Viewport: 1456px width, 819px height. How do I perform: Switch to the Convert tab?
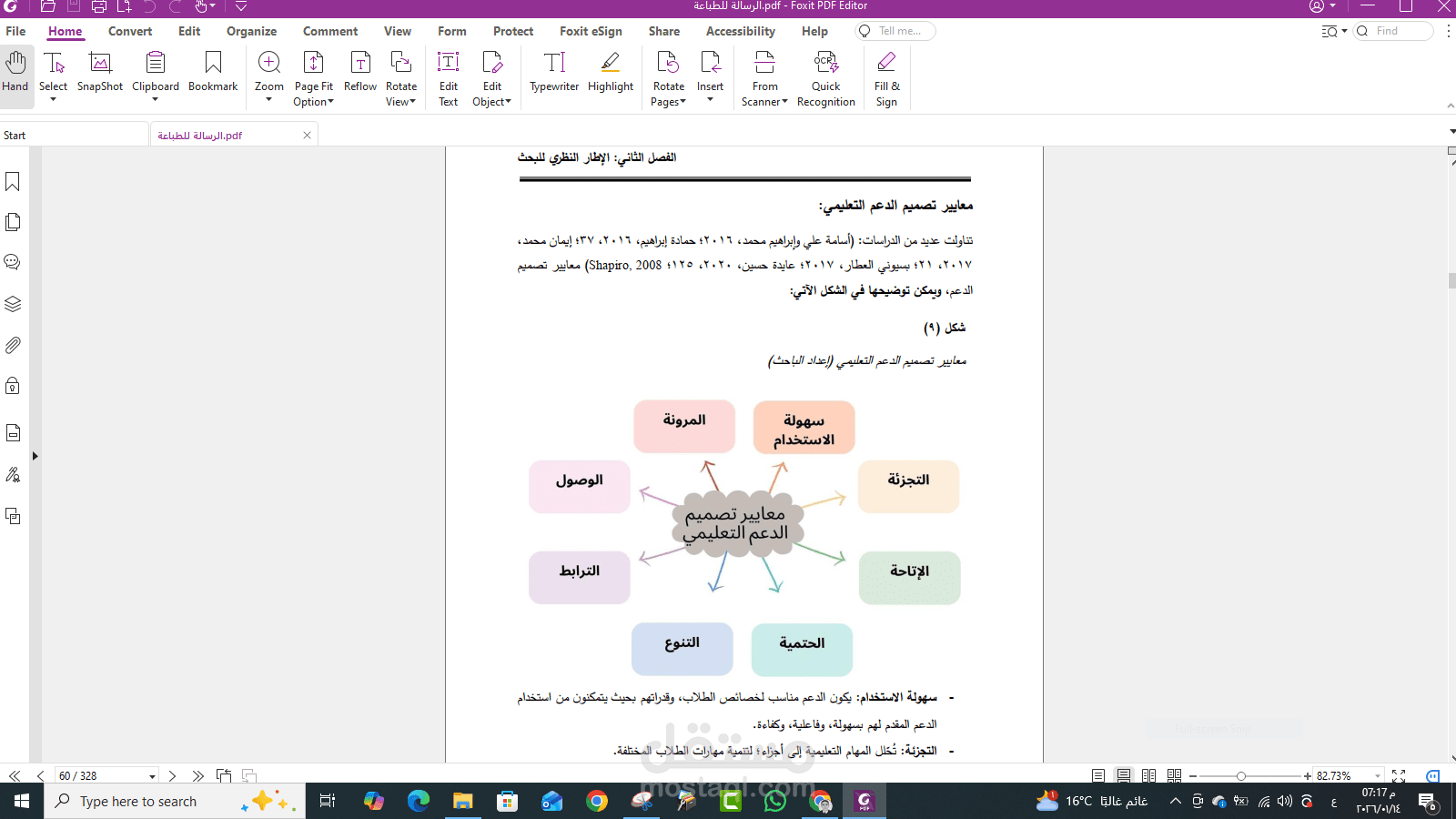click(130, 31)
